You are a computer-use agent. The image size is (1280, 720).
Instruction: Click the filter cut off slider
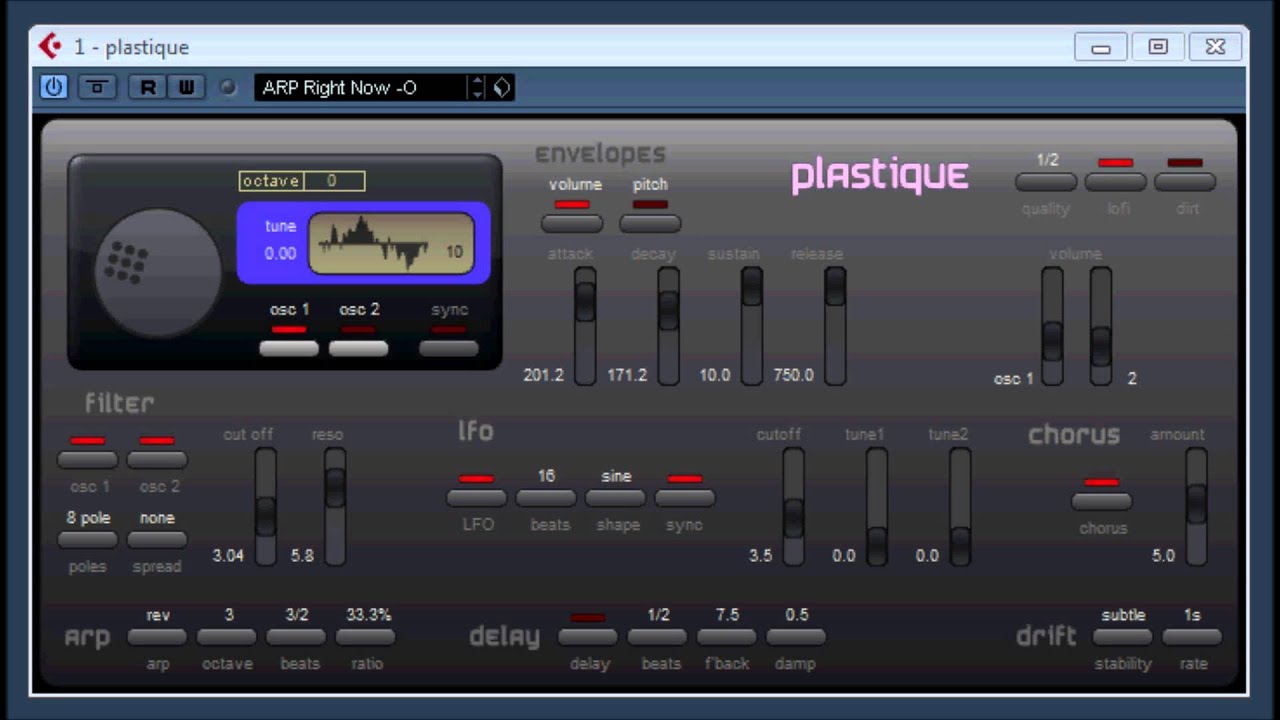(265, 506)
